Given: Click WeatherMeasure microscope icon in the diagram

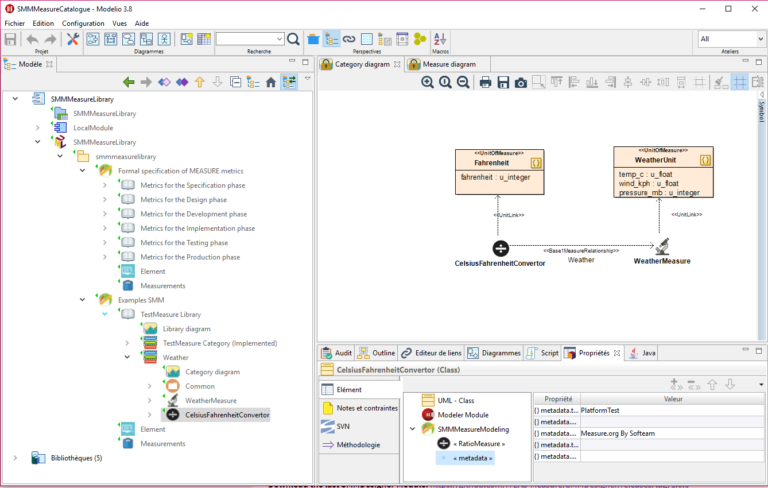Looking at the screenshot, I should click(662, 246).
